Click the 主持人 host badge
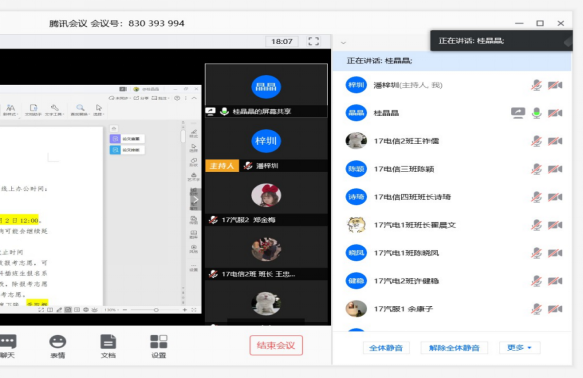Viewport: 583px width, 378px height. point(222,166)
